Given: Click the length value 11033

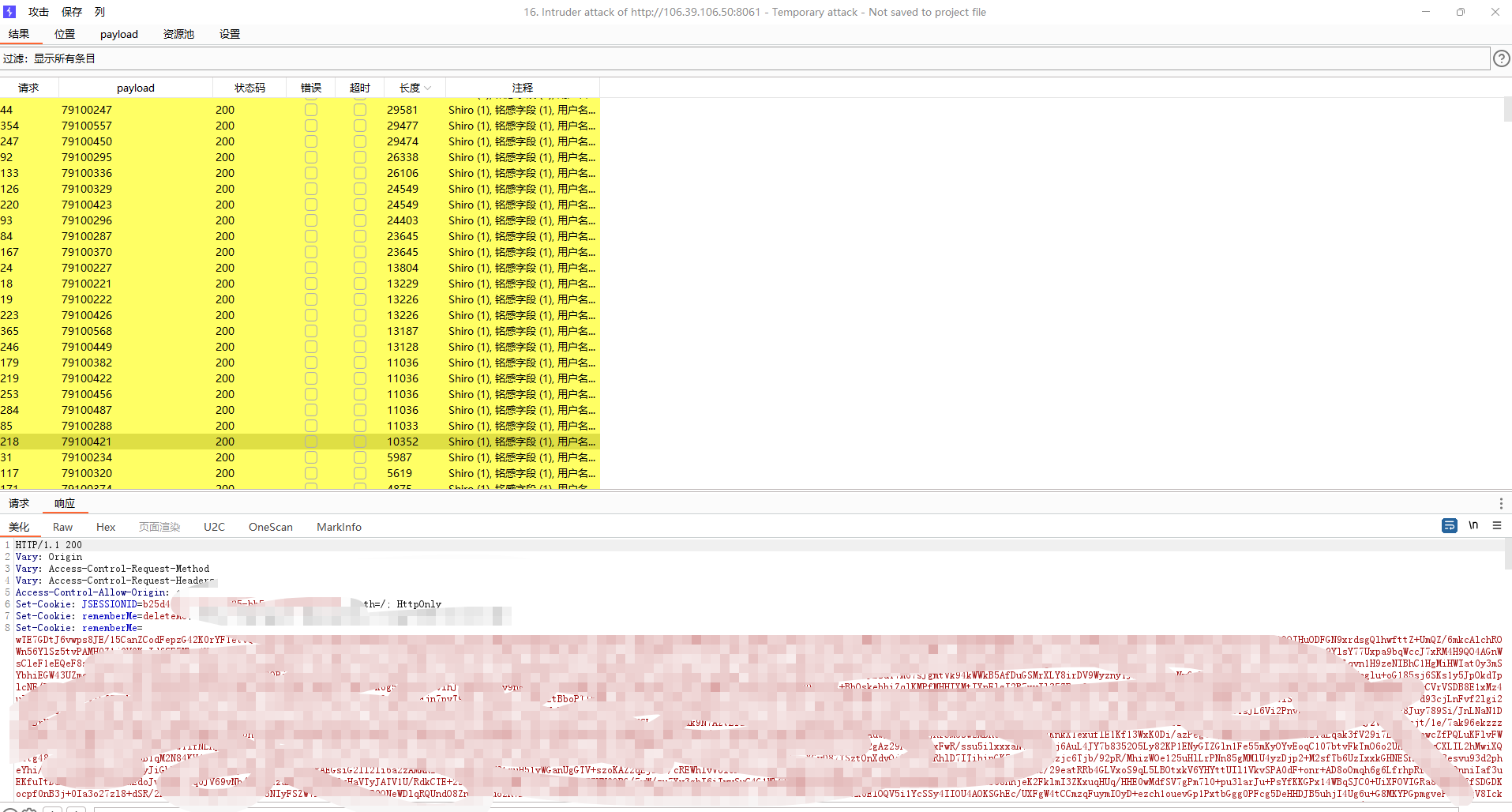Looking at the screenshot, I should [x=403, y=426].
